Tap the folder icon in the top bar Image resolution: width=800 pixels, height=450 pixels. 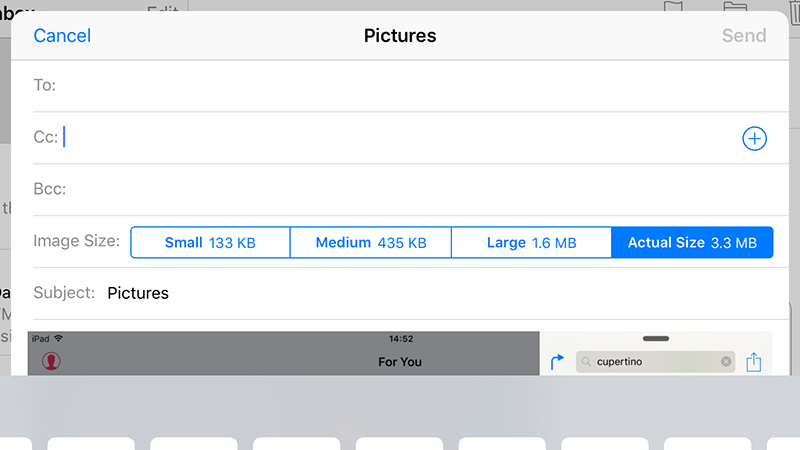point(735,7)
